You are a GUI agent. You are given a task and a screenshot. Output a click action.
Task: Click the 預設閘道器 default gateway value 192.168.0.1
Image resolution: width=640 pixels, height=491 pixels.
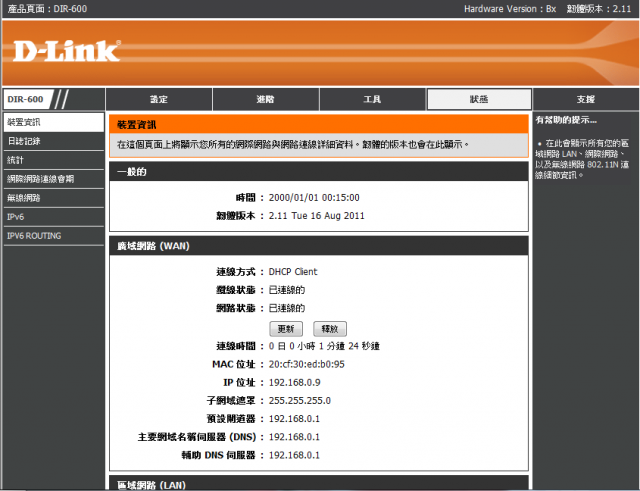[294, 419]
